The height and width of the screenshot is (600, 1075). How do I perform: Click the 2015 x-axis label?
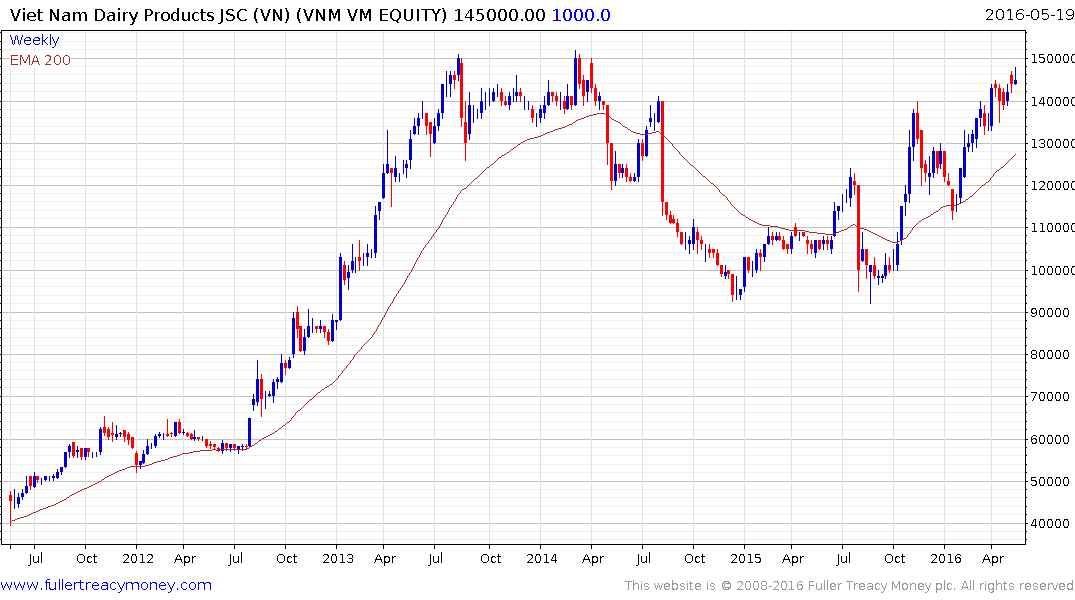pos(746,559)
